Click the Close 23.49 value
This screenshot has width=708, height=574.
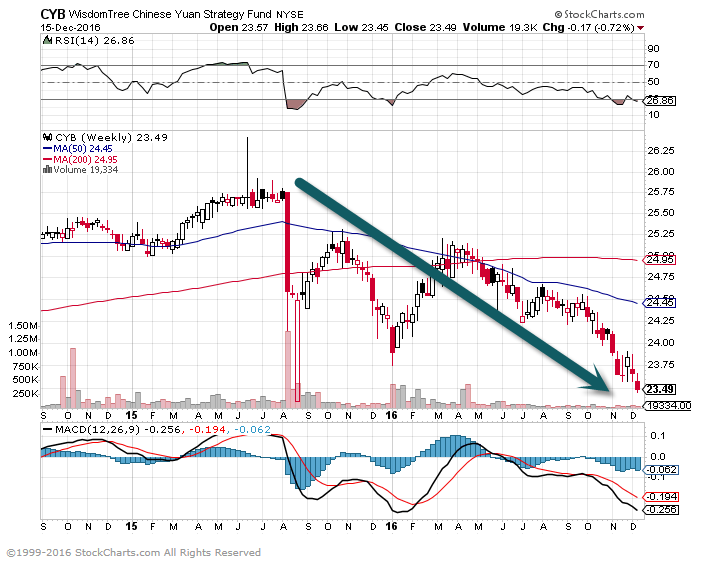(x=425, y=28)
